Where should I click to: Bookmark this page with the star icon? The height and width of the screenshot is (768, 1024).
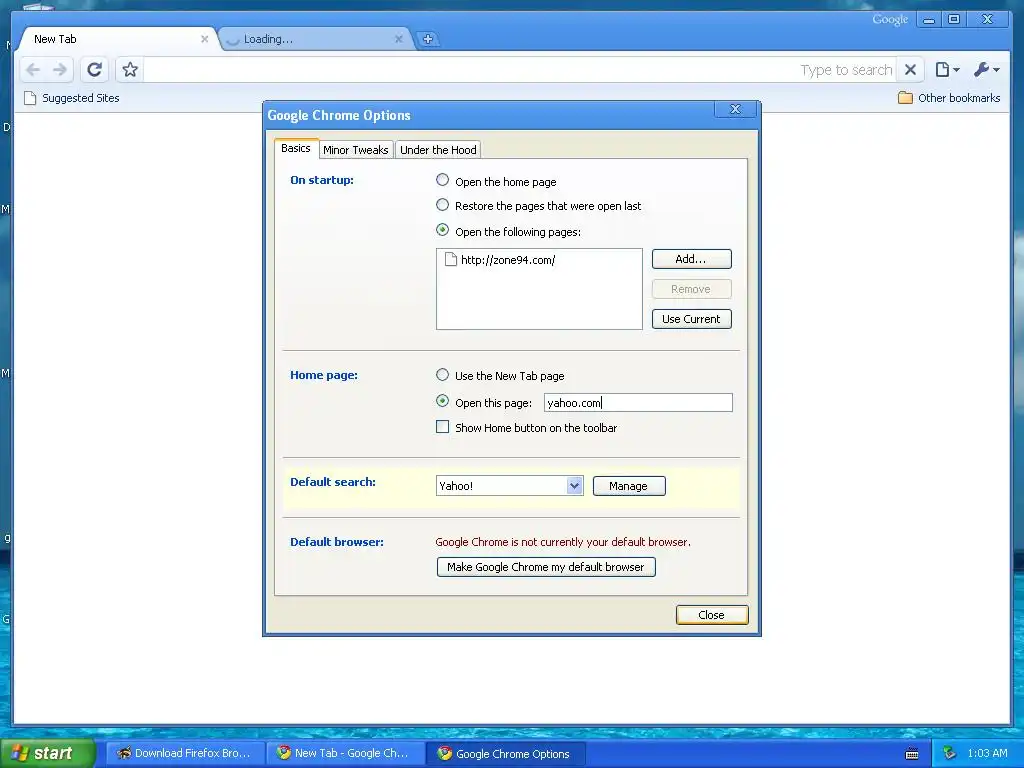[x=130, y=69]
